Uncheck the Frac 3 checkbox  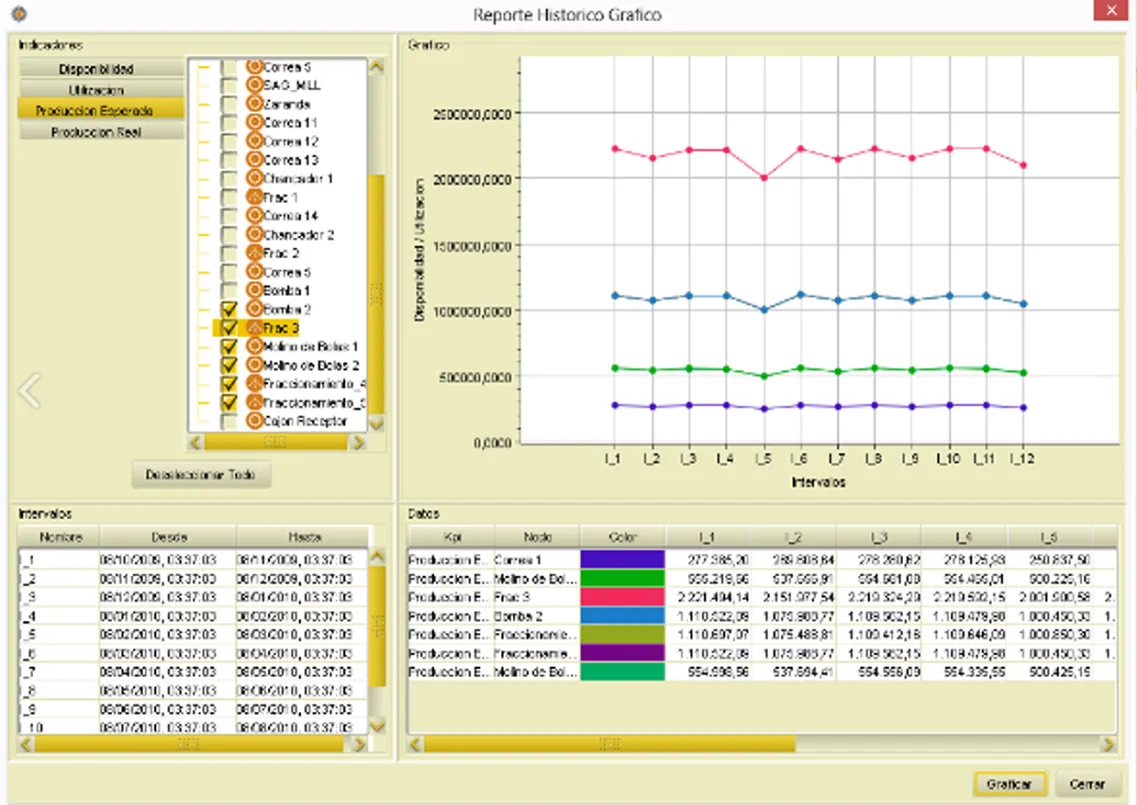click(229, 328)
